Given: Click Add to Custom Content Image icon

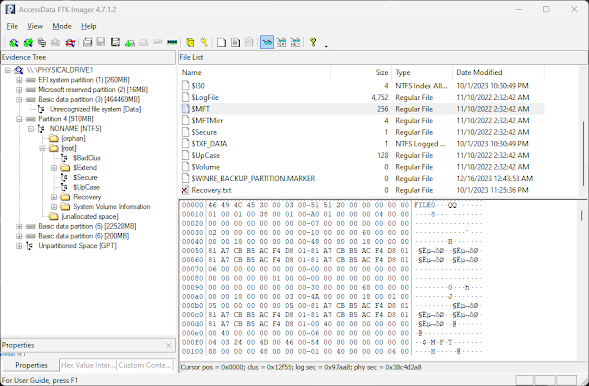Looking at the screenshot, I should coord(130,42).
